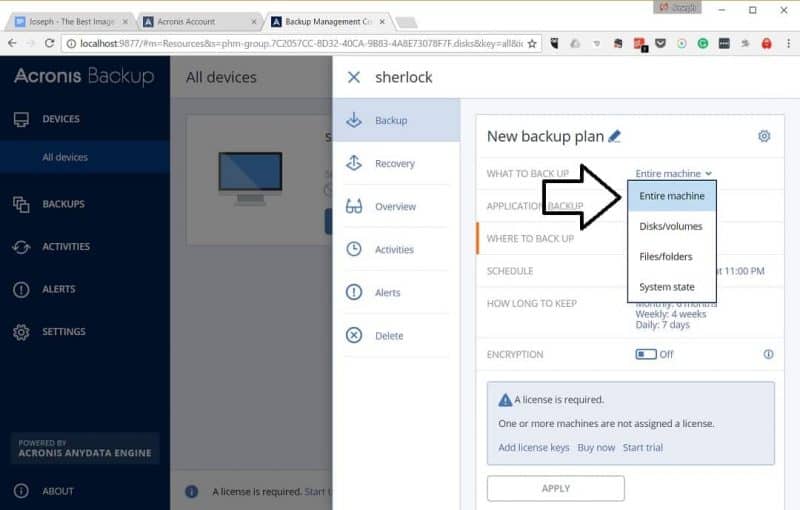Image resolution: width=800 pixels, height=510 pixels.
Task: Click the Delete circle-x icon
Action: click(354, 336)
